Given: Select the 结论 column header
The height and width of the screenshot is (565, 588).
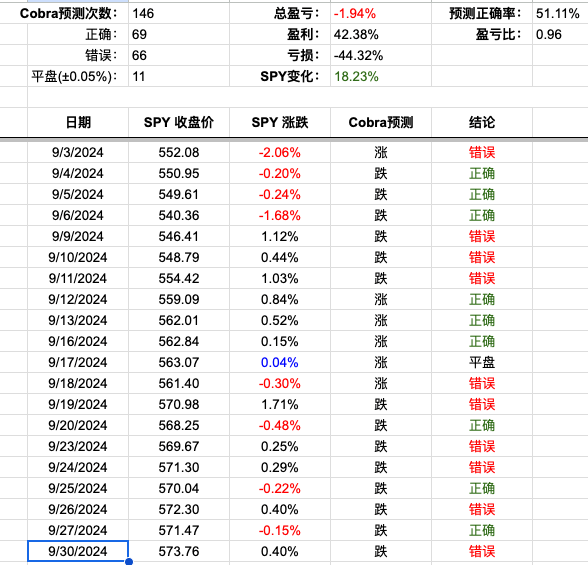Looking at the screenshot, I should tap(482, 122).
